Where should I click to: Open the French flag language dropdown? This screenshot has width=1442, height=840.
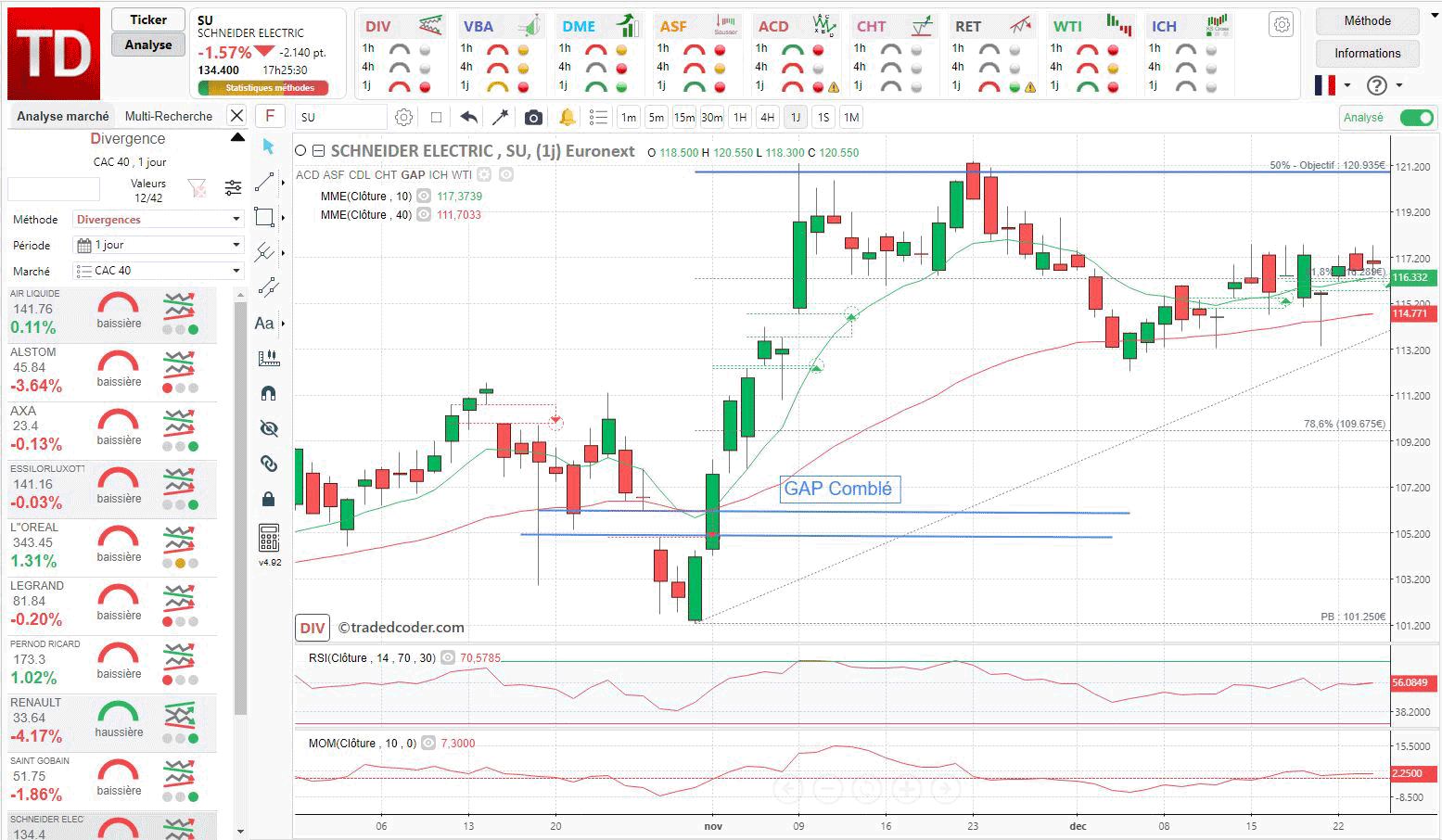pyautogui.click(x=1333, y=85)
